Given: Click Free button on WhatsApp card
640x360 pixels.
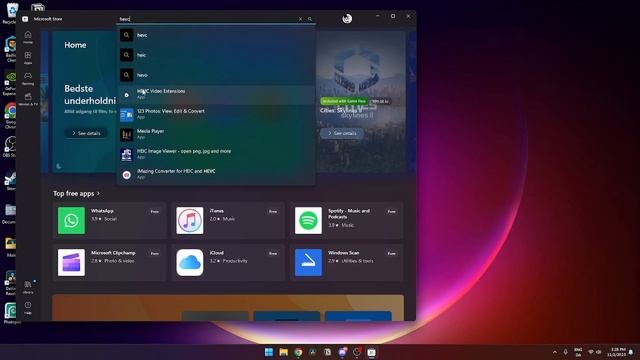Looking at the screenshot, I should [x=155, y=211].
